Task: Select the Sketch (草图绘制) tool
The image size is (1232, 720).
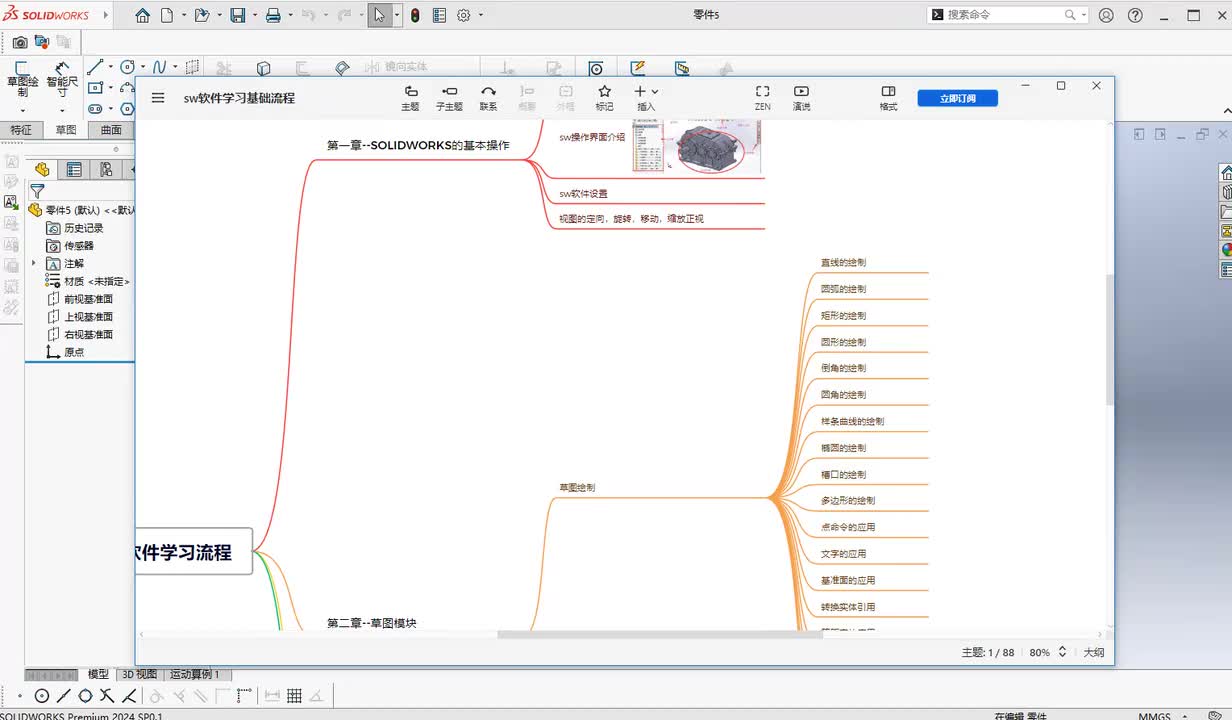Action: click(x=22, y=80)
